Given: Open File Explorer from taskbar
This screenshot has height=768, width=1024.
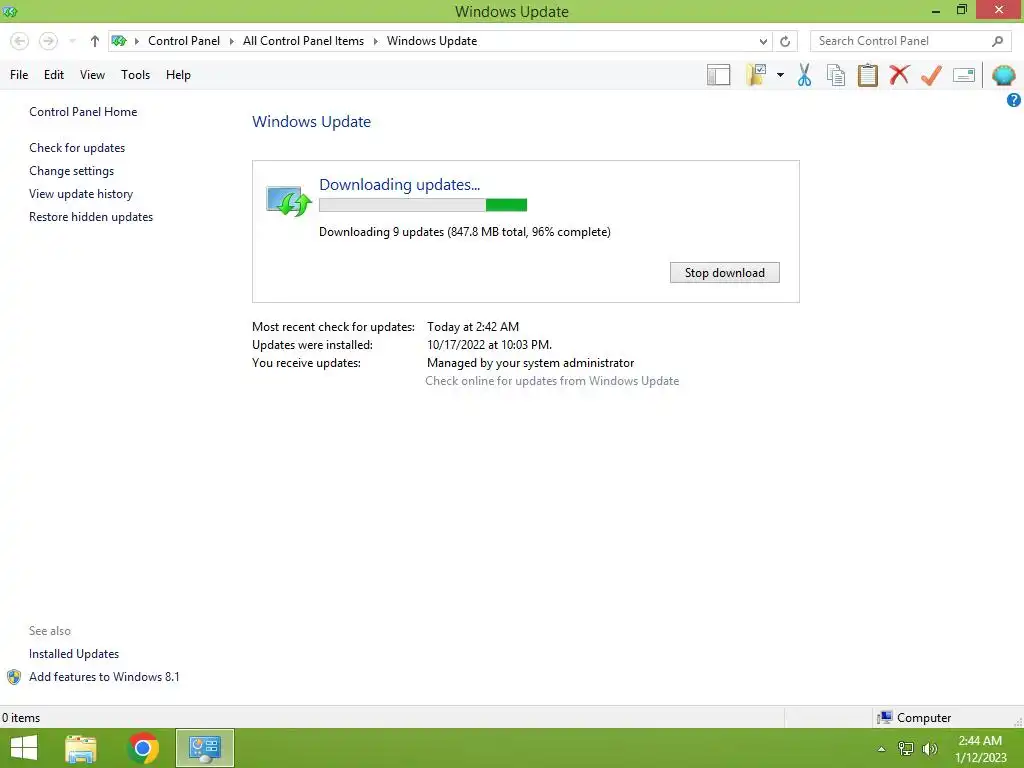Looking at the screenshot, I should [81, 748].
